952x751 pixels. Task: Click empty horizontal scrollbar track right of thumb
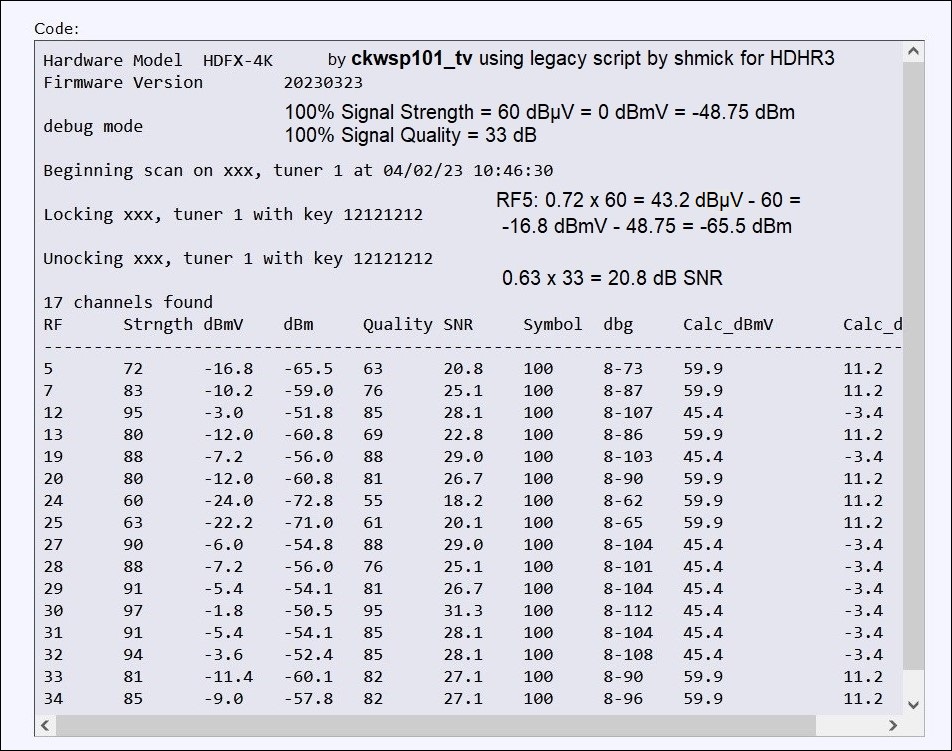click(x=848, y=724)
